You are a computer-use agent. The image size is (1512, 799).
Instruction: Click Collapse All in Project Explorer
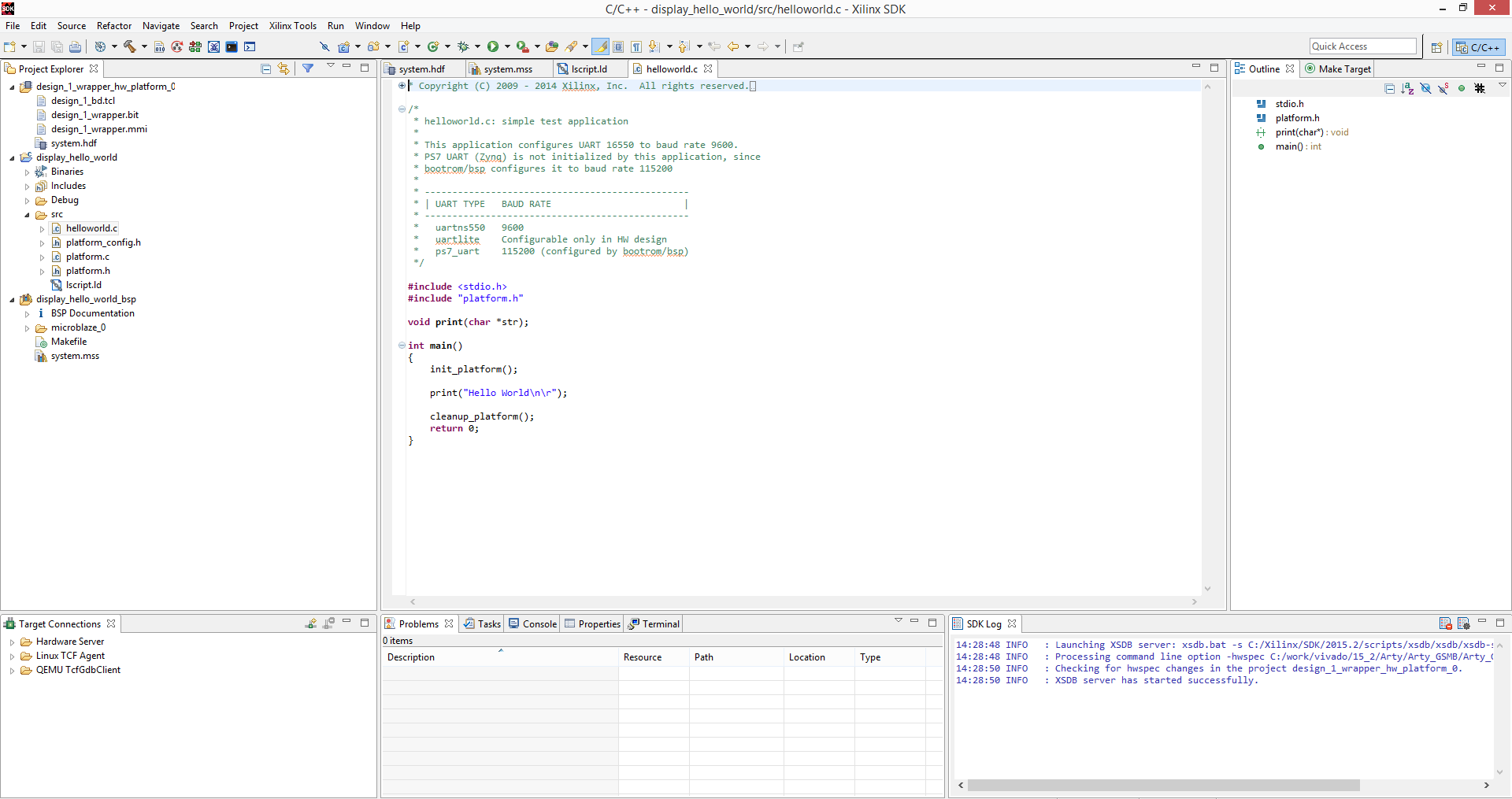[265, 68]
